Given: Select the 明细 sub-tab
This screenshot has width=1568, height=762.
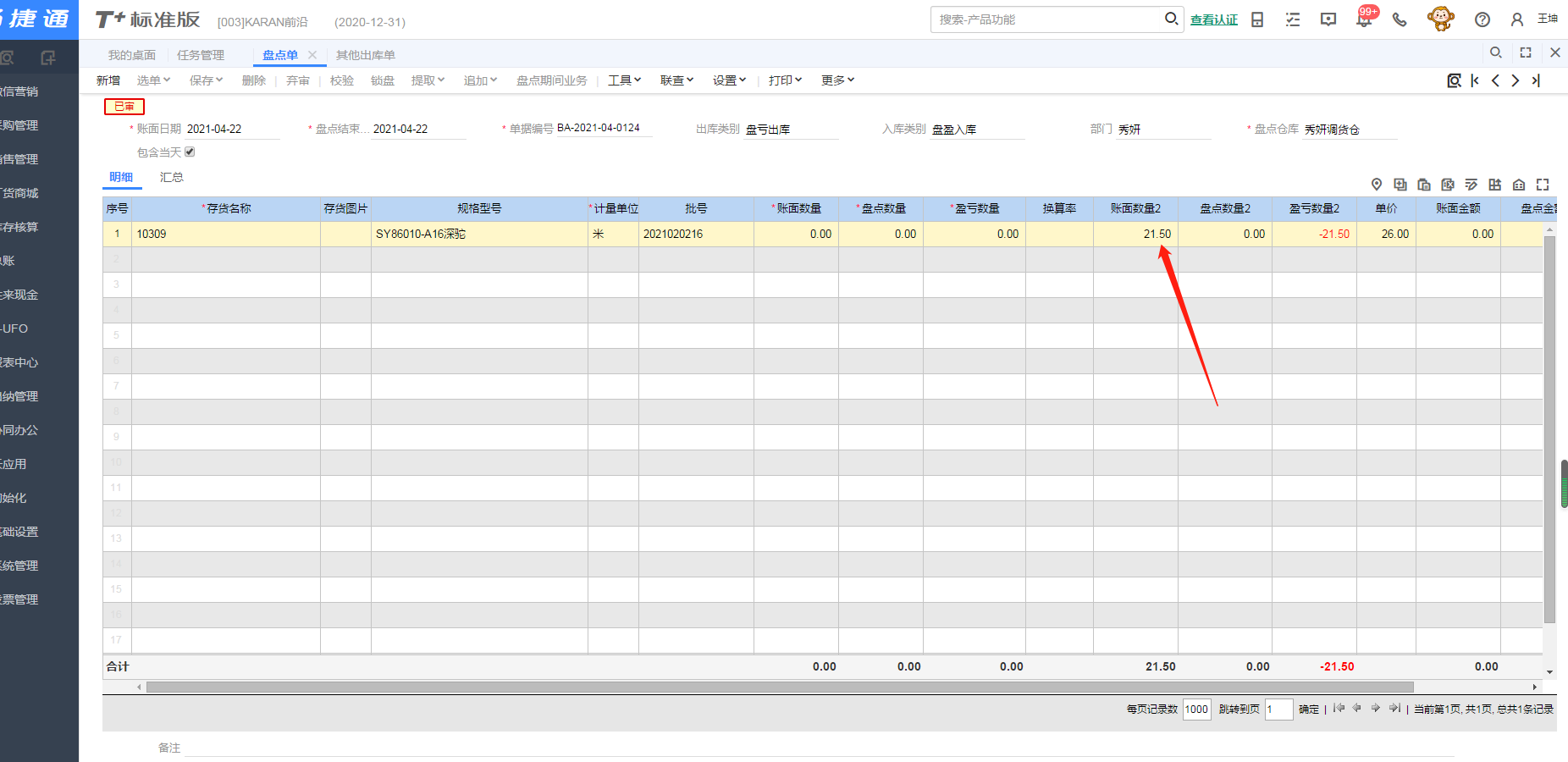Looking at the screenshot, I should point(121,177).
